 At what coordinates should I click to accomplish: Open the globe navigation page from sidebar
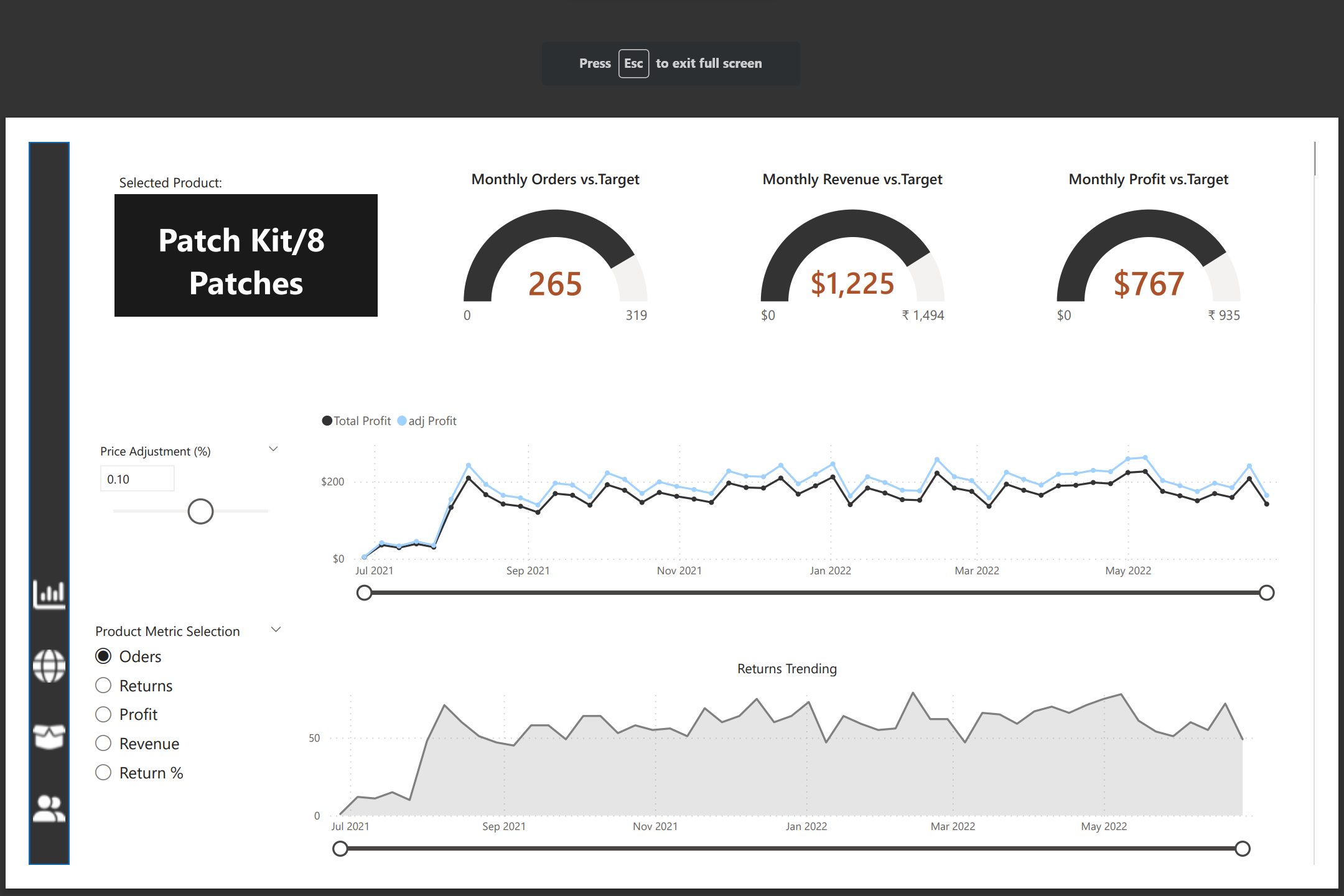tap(49, 666)
